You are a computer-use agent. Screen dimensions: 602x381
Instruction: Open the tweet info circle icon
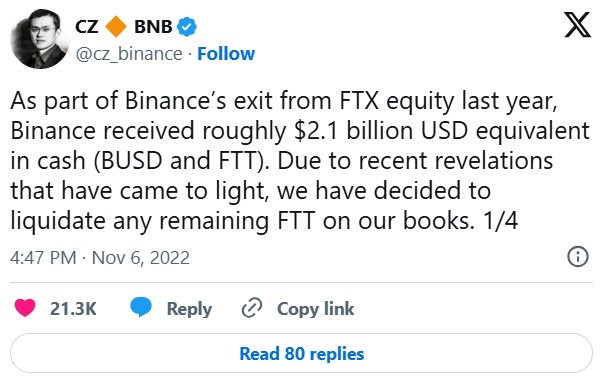(577, 256)
